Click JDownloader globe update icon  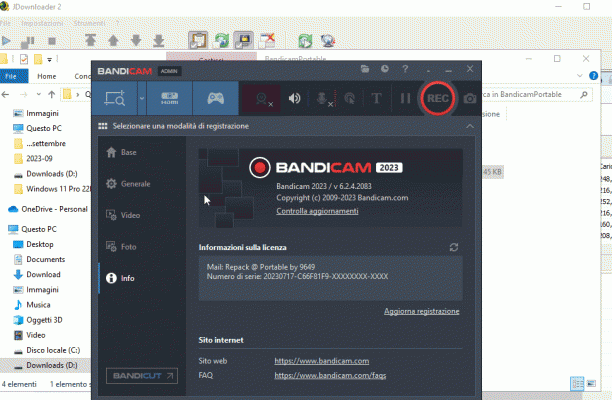[328, 41]
